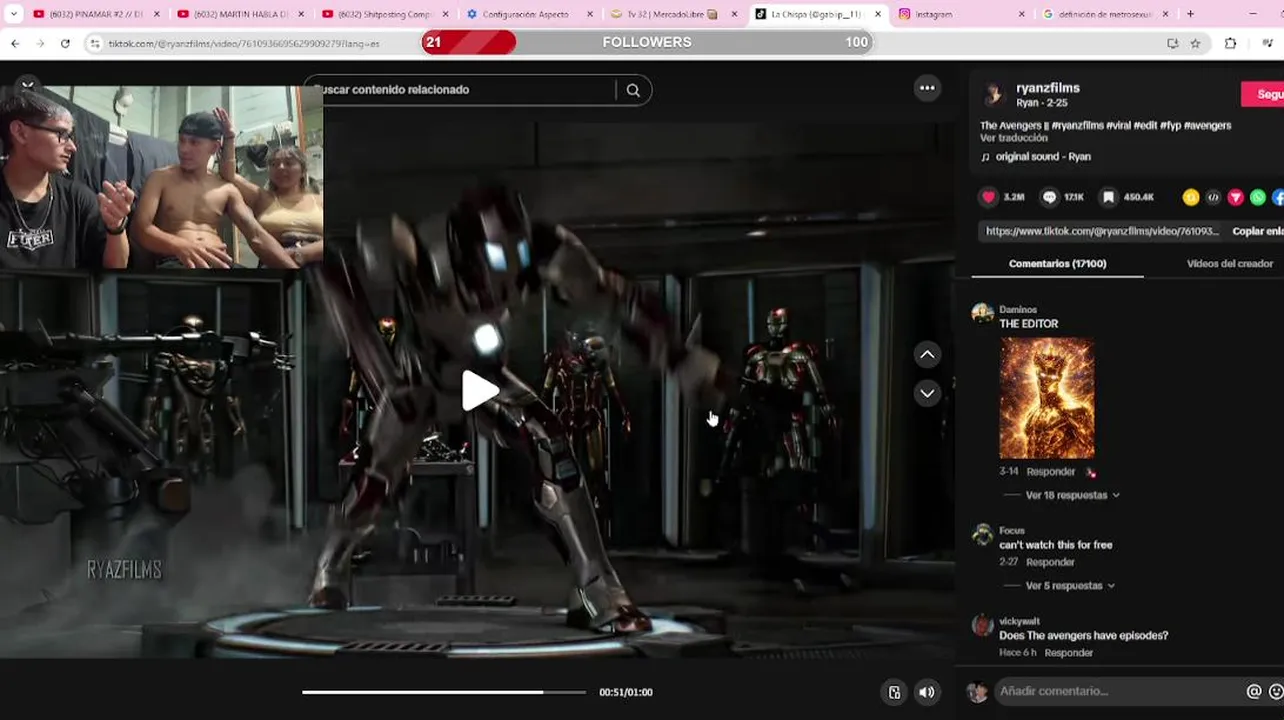This screenshot has height=720, width=1284.
Task: Open a new browser tab
Action: pyautogui.click(x=1190, y=14)
